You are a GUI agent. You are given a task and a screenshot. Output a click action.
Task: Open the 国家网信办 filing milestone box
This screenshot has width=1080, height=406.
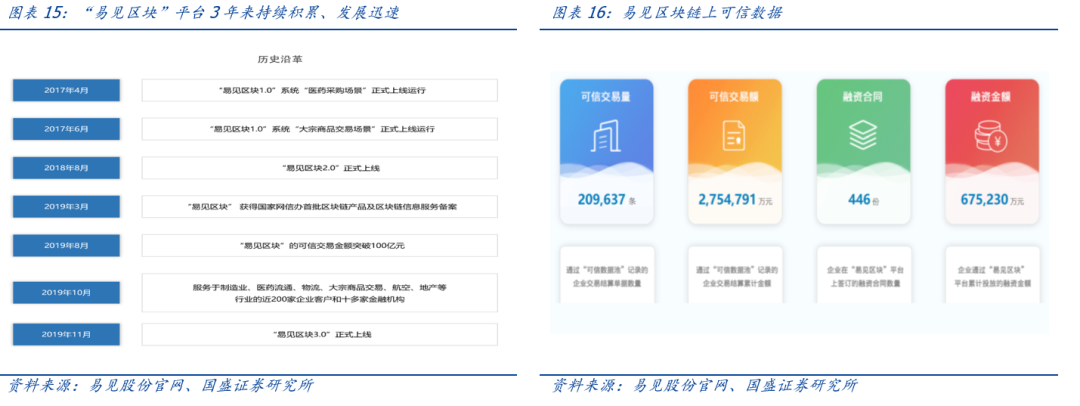tap(320, 206)
